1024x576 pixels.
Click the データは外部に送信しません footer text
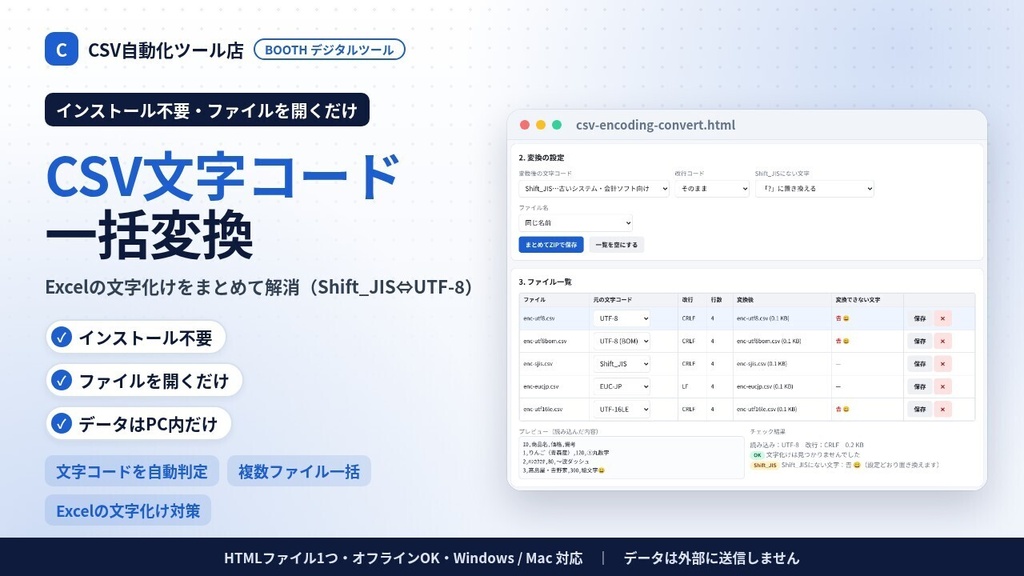711,558
